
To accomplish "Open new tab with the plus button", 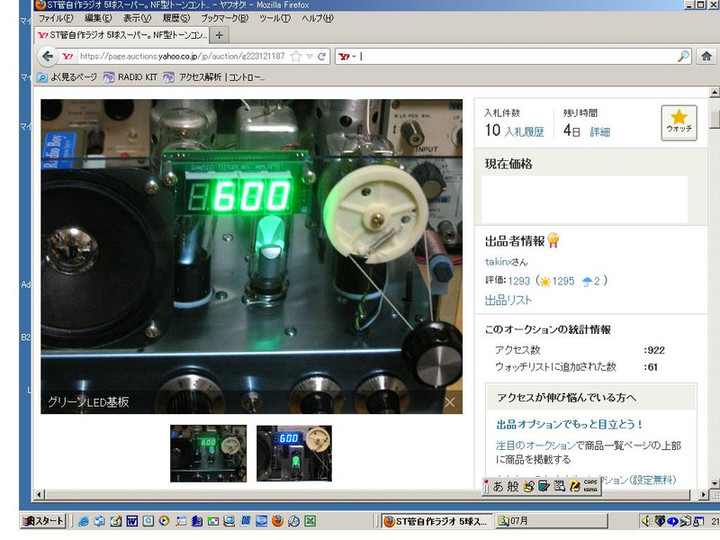I will click(220, 35).
